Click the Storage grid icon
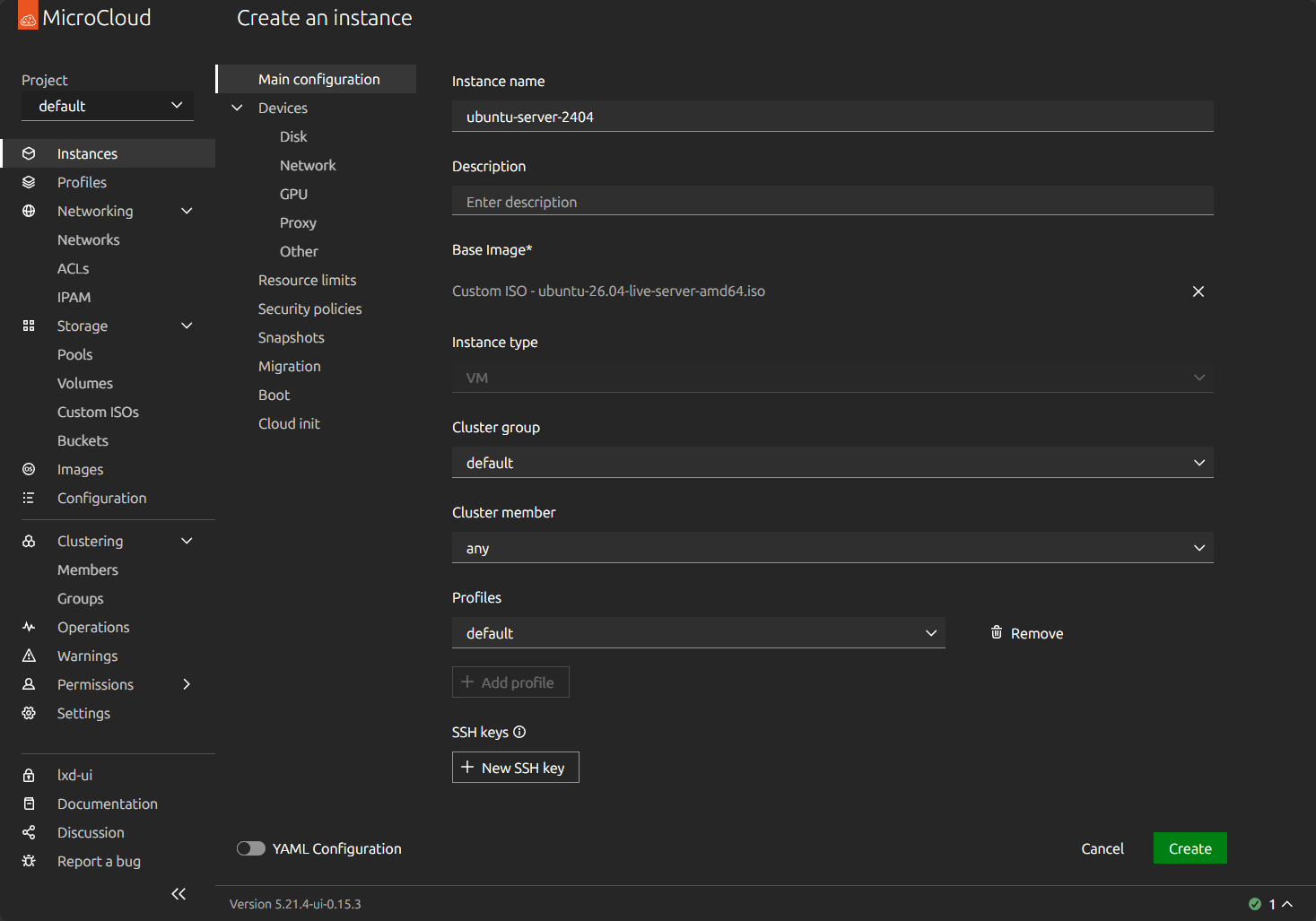This screenshot has height=921, width=1316. pyautogui.click(x=29, y=326)
